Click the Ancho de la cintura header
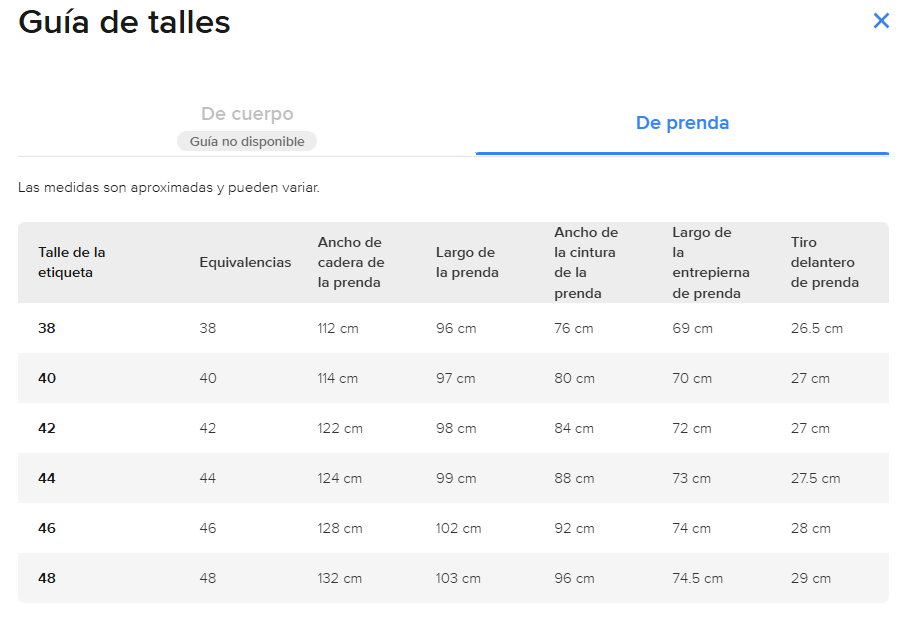922x620 pixels. tap(586, 262)
